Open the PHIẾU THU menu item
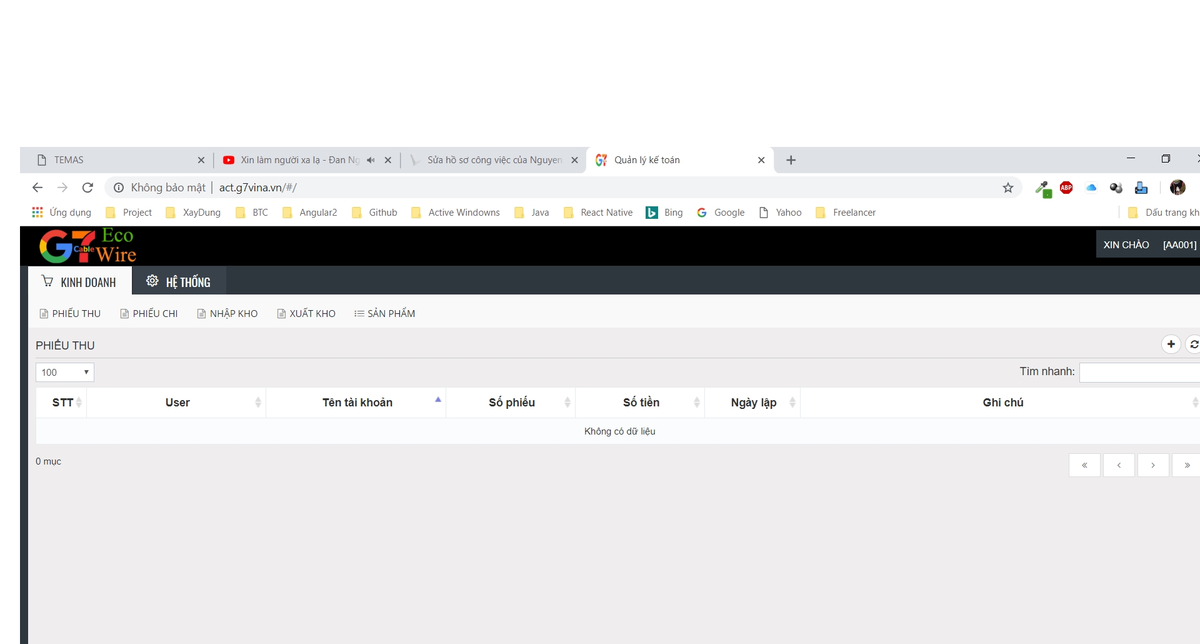This screenshot has width=1200, height=644. 70,314
